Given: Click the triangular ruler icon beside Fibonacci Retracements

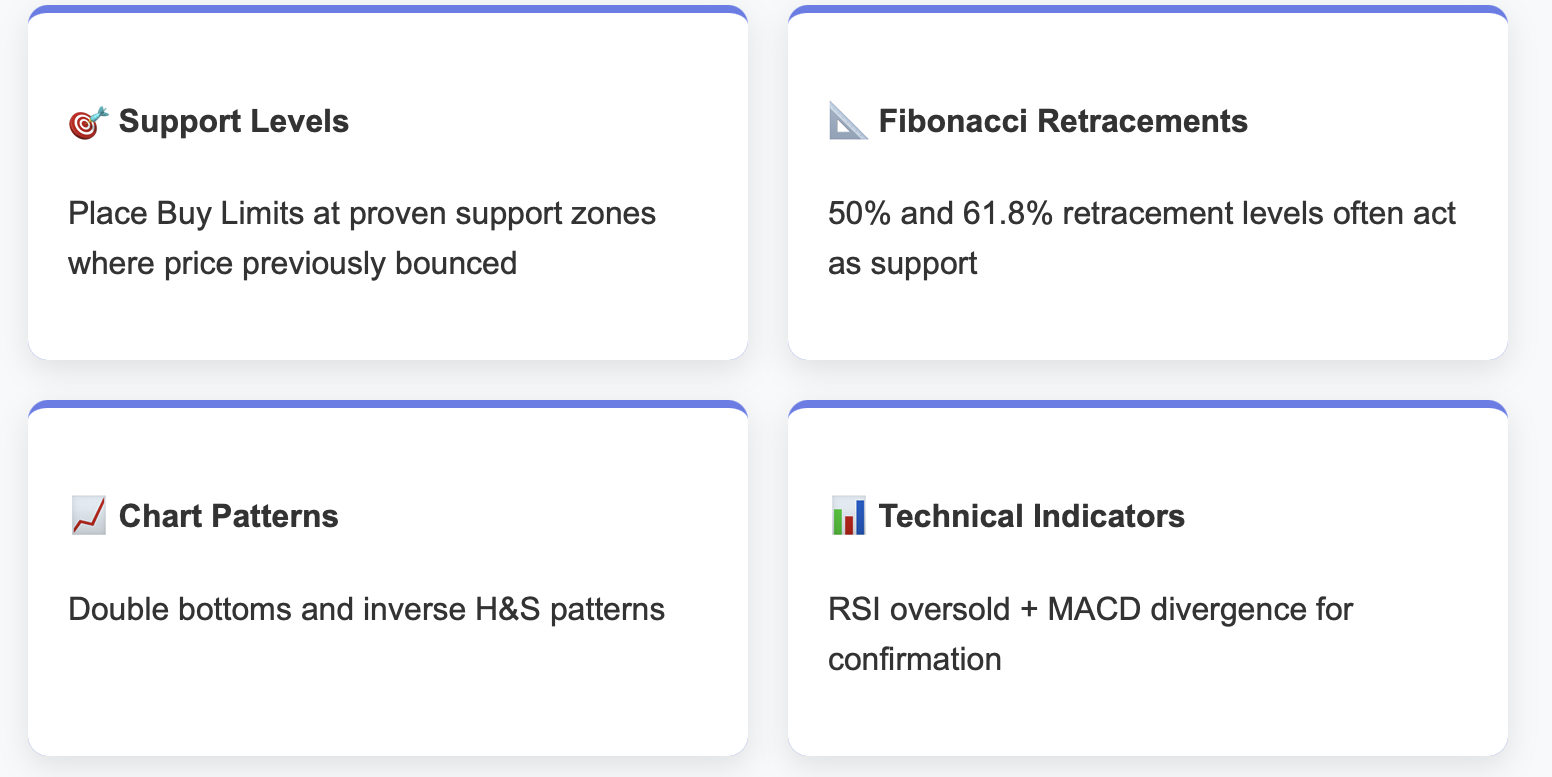Looking at the screenshot, I should click(848, 122).
